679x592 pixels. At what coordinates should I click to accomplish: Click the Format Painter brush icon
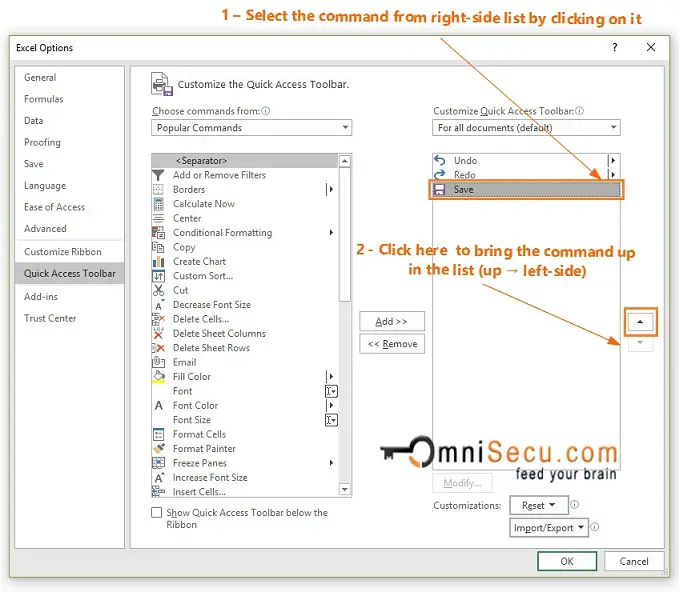pyautogui.click(x=158, y=449)
